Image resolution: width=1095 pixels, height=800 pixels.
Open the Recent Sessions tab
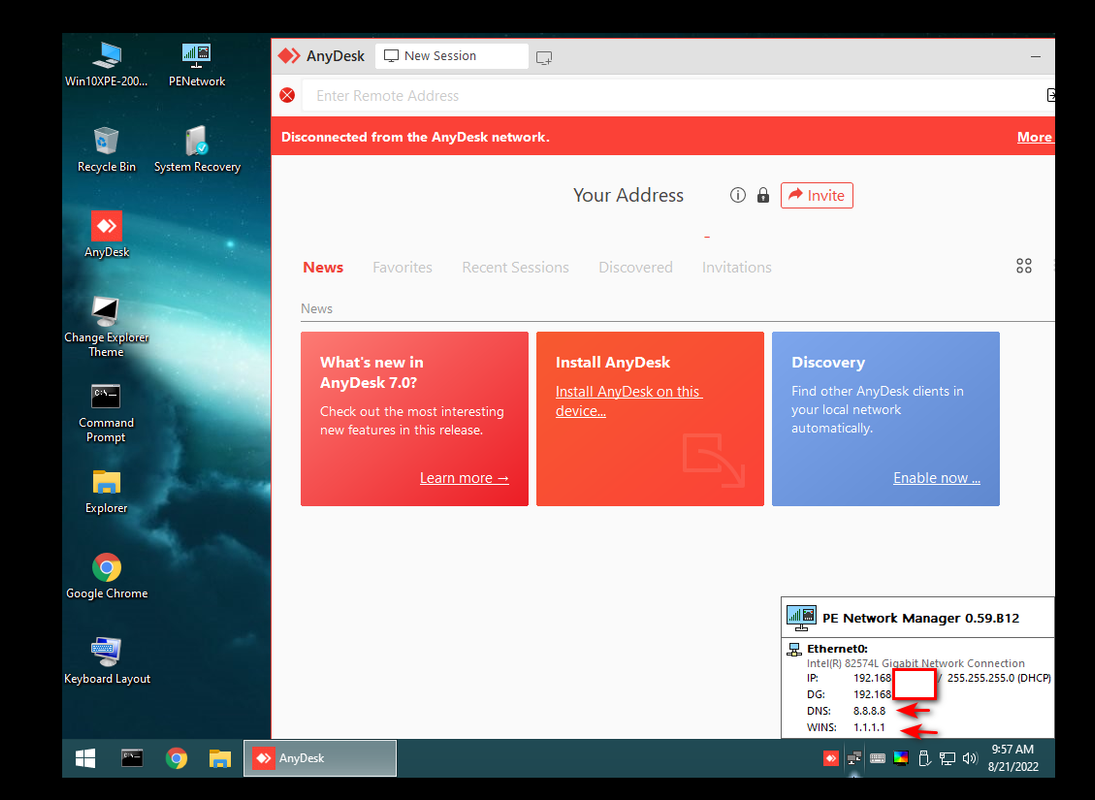coord(515,267)
